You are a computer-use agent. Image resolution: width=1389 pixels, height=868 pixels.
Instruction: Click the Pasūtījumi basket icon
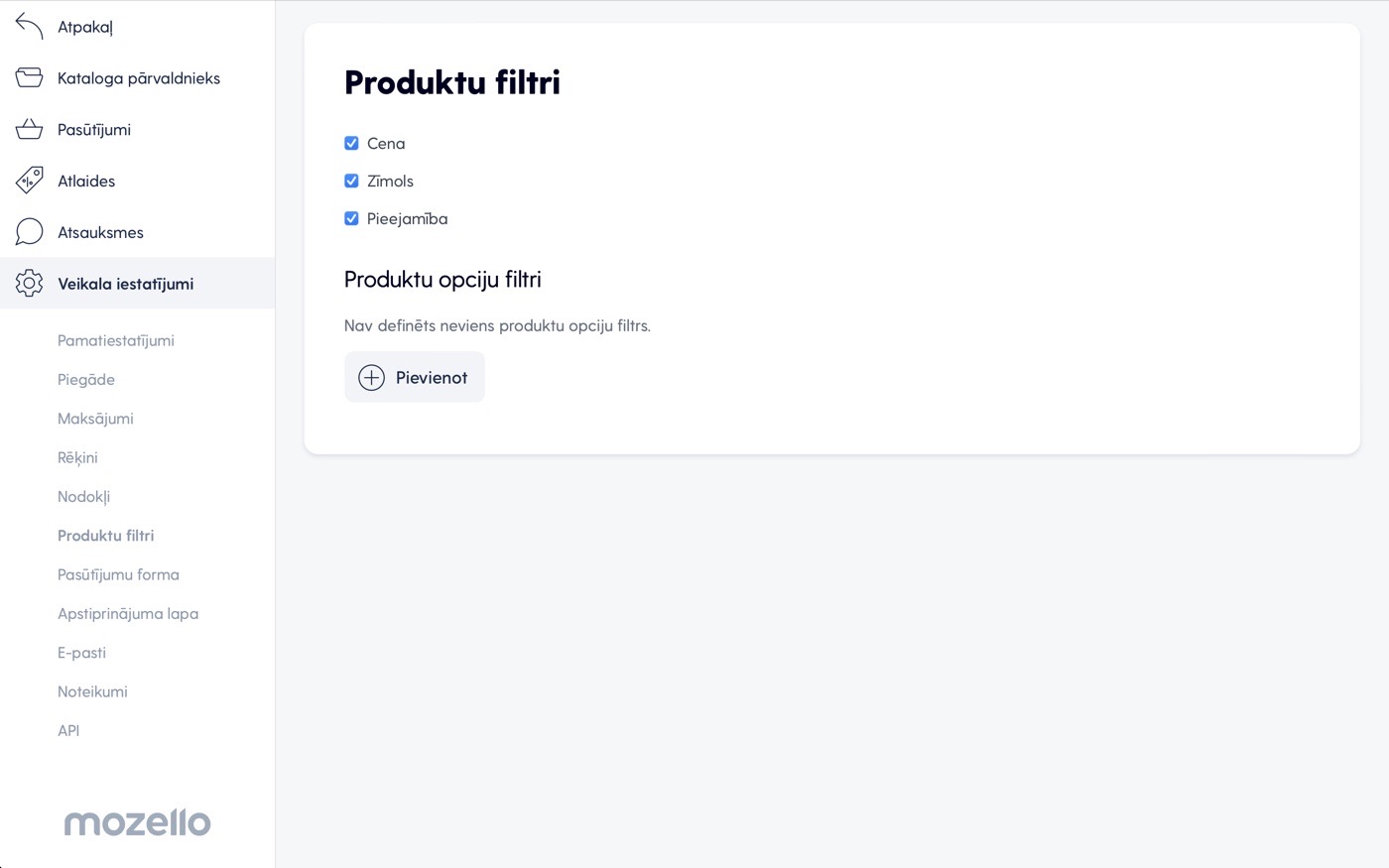(30, 129)
